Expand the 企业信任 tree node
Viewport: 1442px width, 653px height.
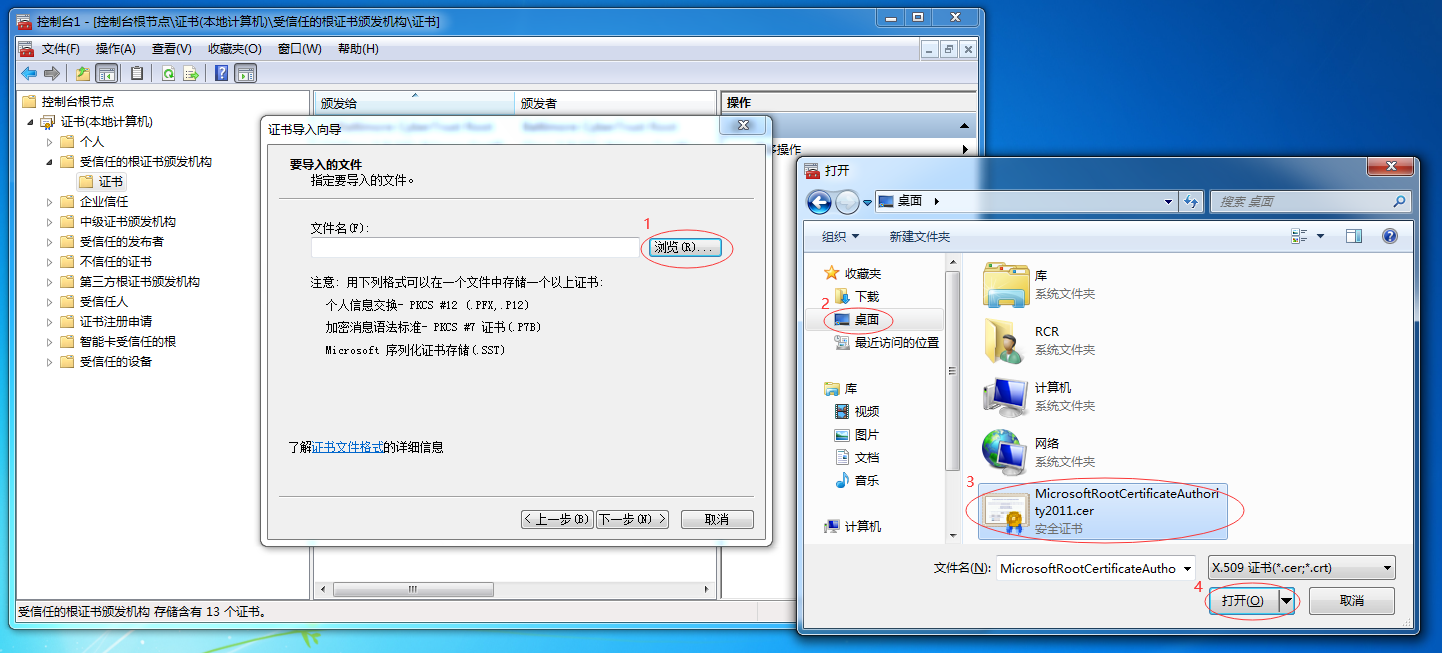[49, 202]
